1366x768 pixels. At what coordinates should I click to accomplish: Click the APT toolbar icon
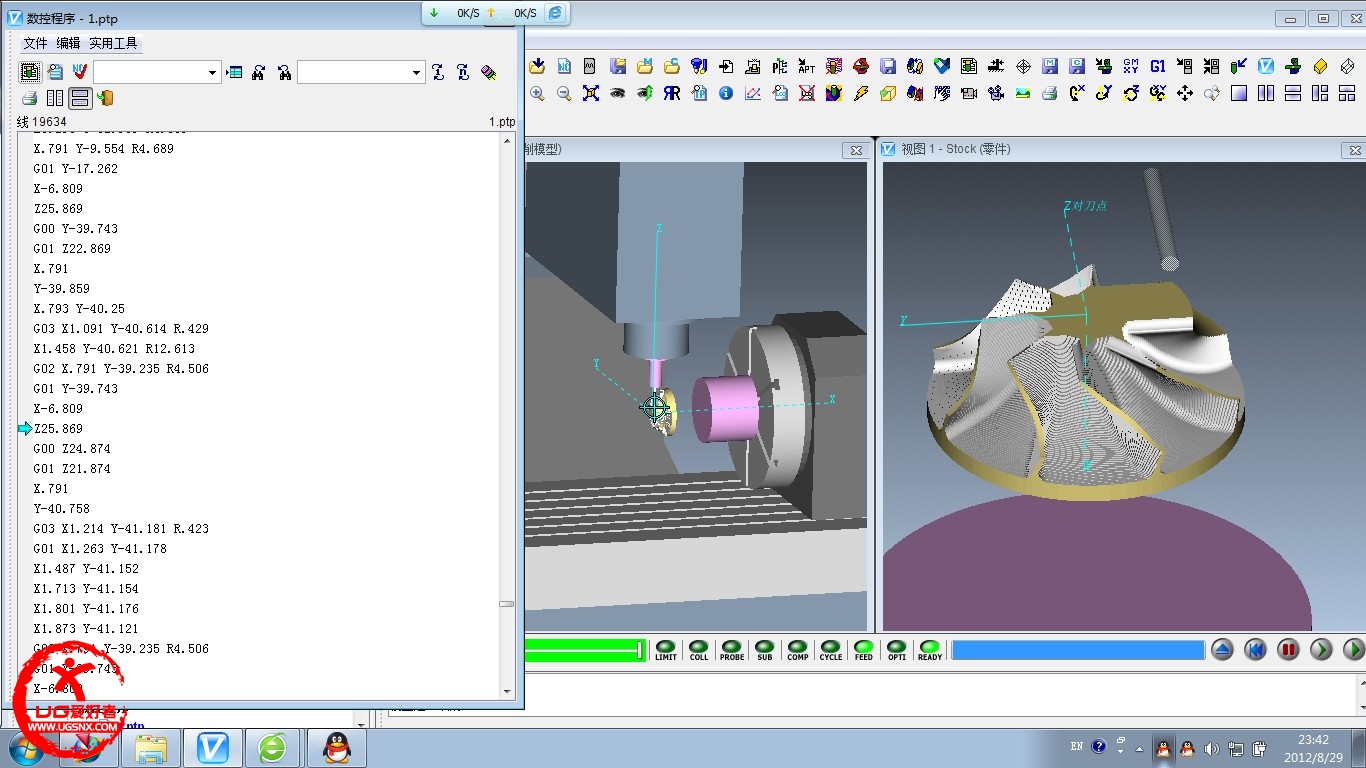pos(806,66)
